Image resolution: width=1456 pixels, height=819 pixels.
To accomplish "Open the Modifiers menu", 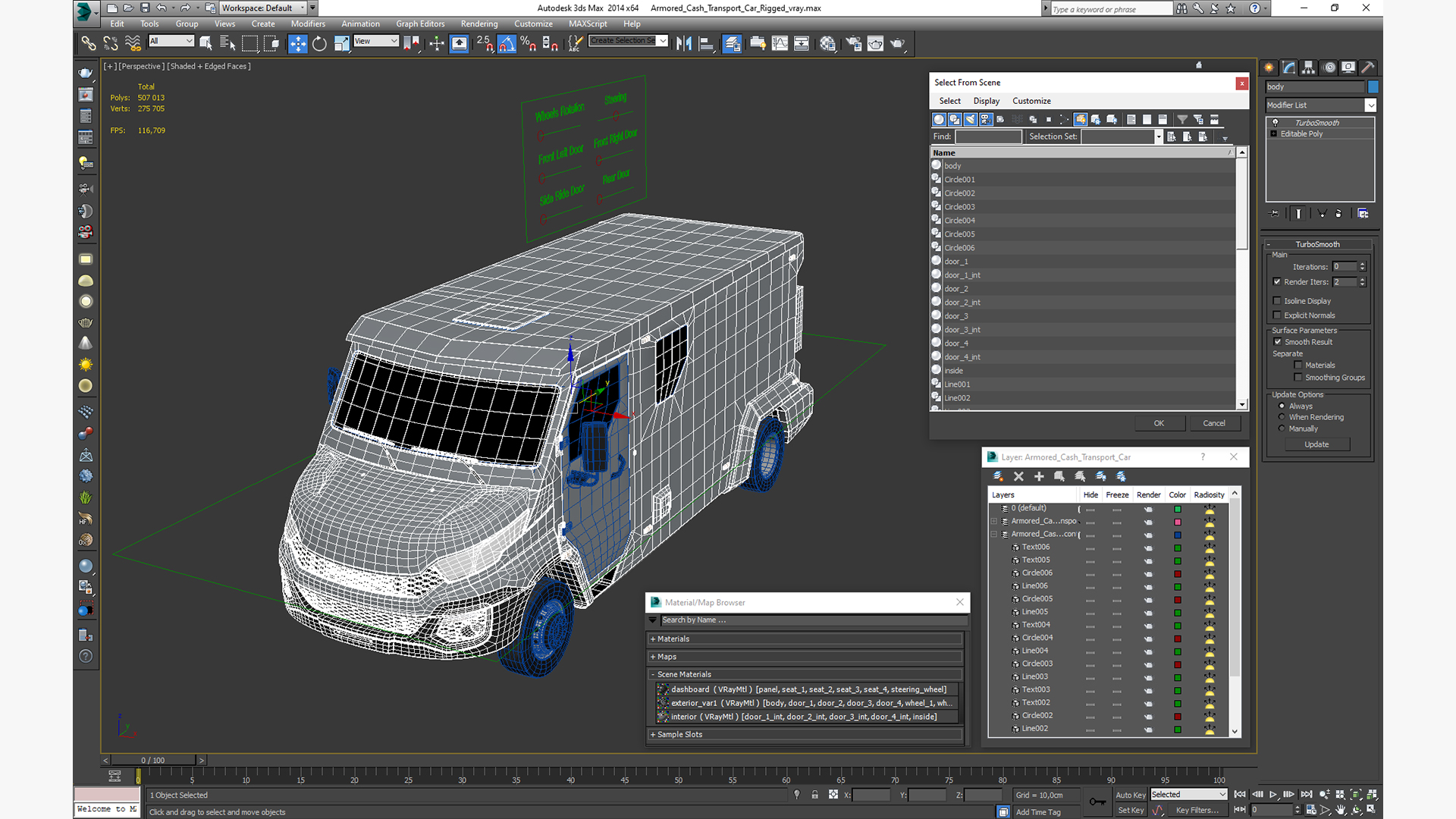I will point(308,24).
